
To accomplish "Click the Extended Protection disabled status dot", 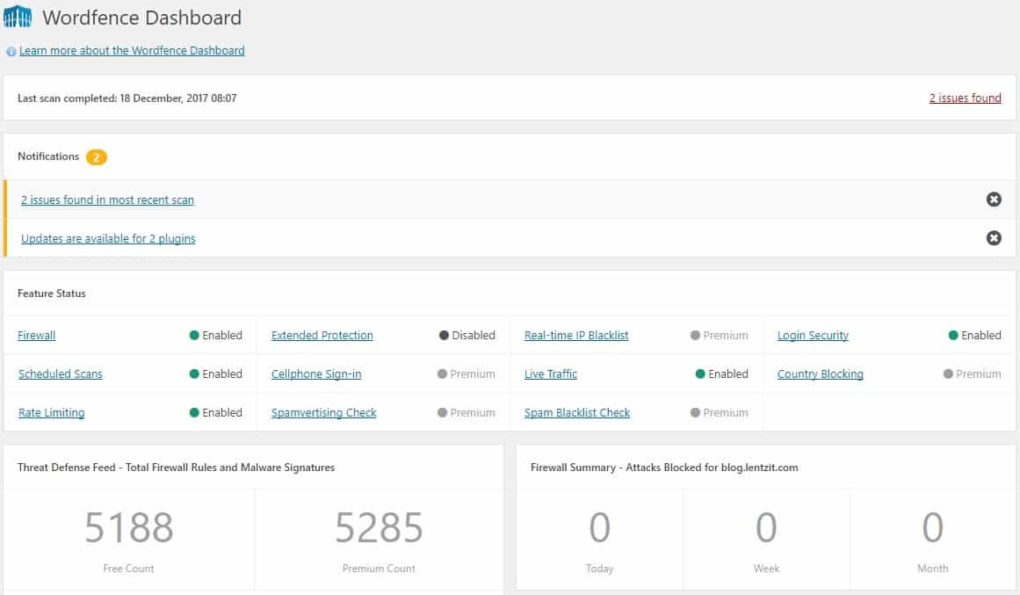I will tap(443, 336).
